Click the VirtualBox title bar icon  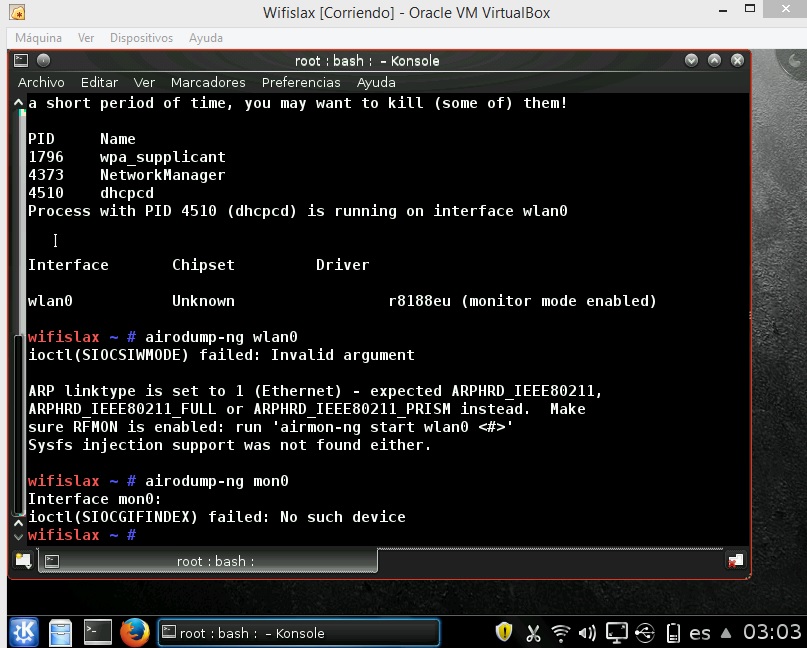pyautogui.click(x=17, y=12)
